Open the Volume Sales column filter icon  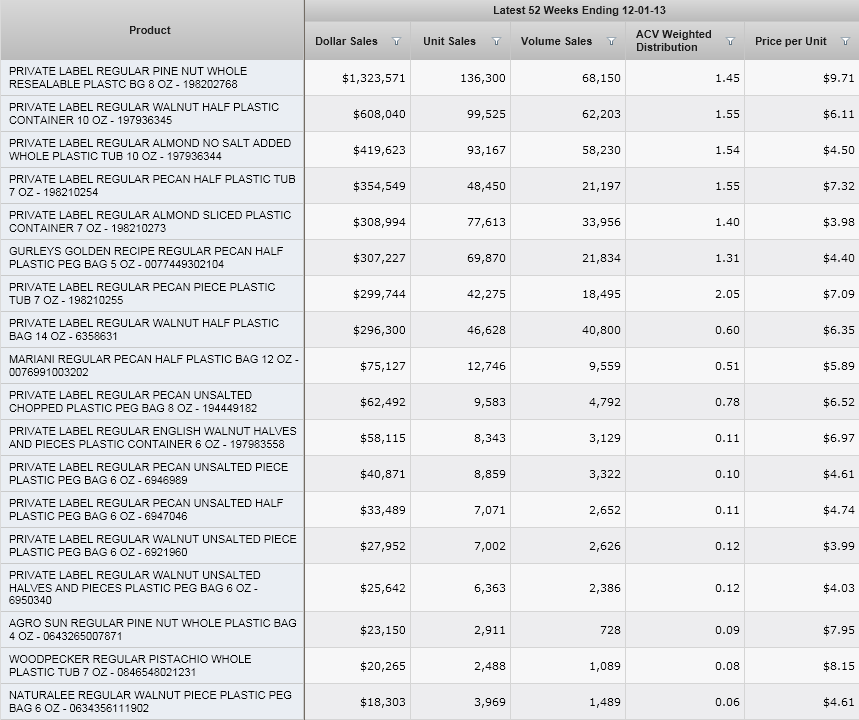(611, 42)
